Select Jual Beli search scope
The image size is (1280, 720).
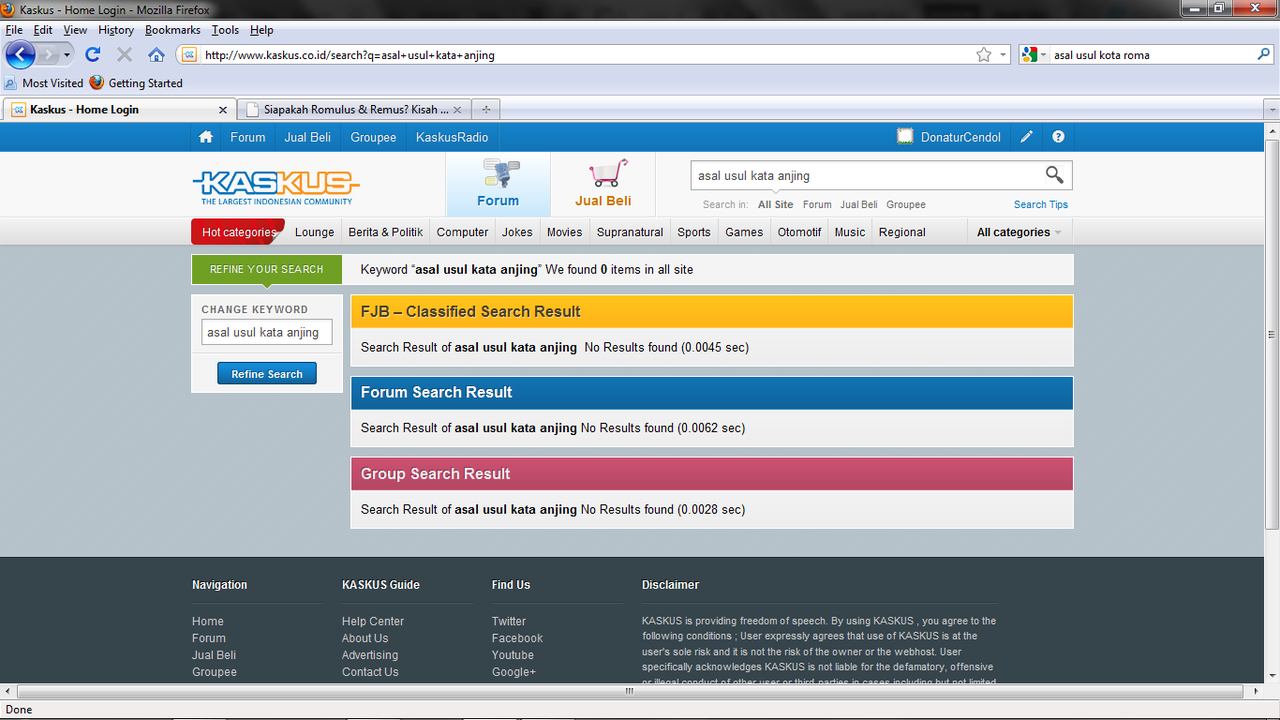[859, 204]
